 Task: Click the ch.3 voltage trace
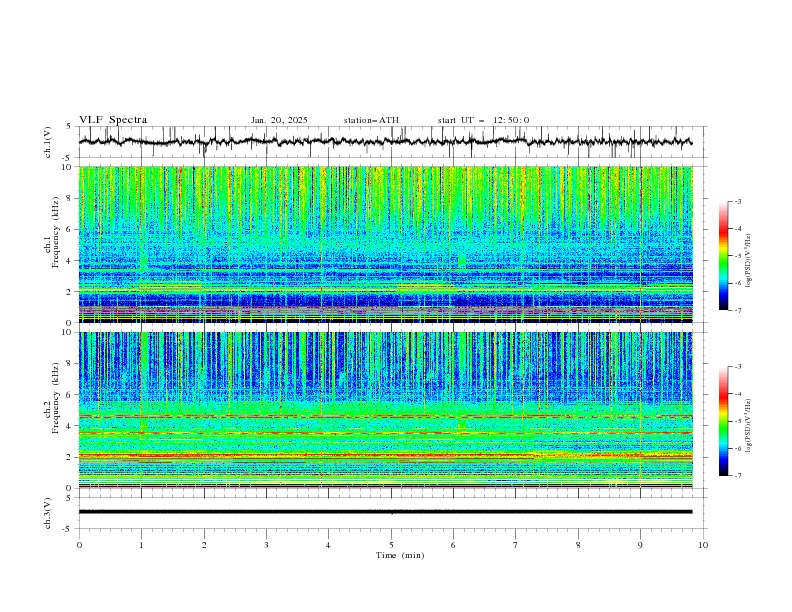coord(385,512)
